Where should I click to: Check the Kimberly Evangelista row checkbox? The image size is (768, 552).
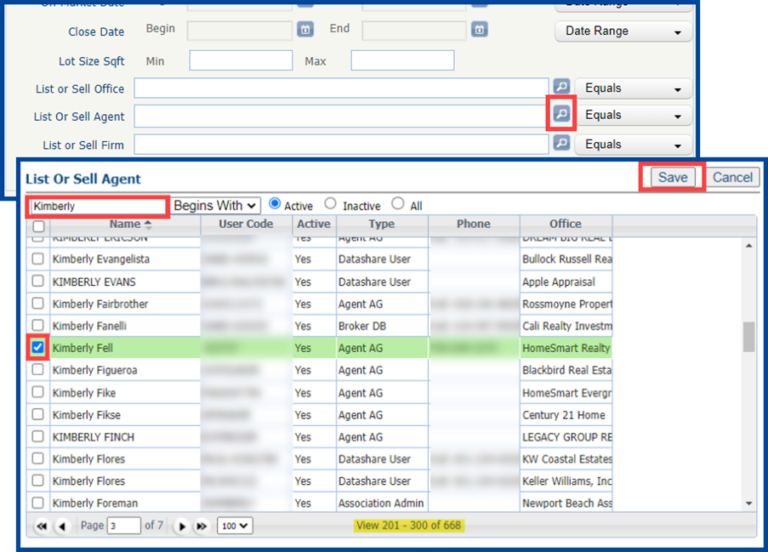coord(38,259)
